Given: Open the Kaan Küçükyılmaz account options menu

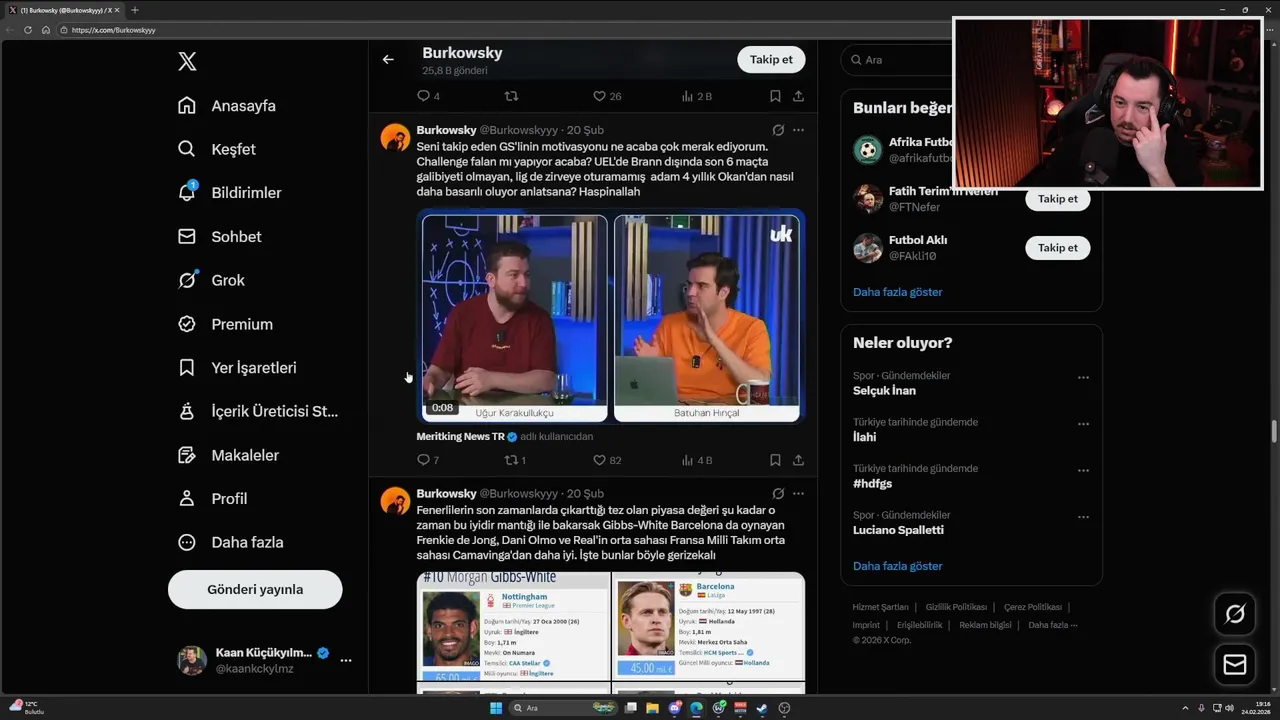Looking at the screenshot, I should click(345, 660).
